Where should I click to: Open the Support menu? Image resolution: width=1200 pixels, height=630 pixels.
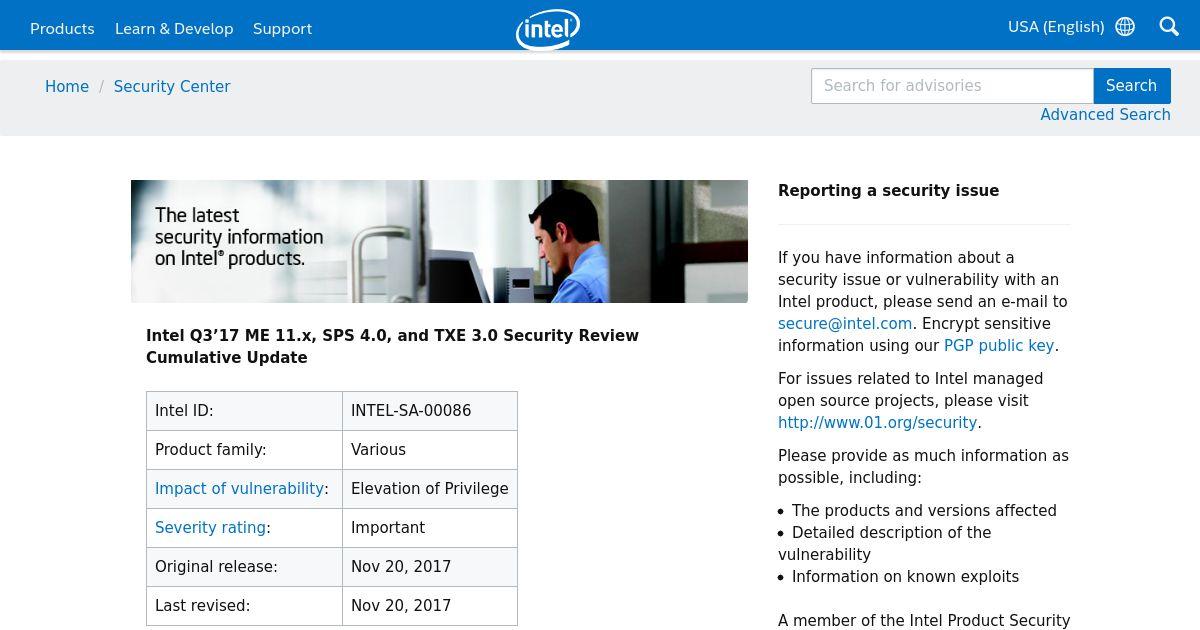click(282, 29)
